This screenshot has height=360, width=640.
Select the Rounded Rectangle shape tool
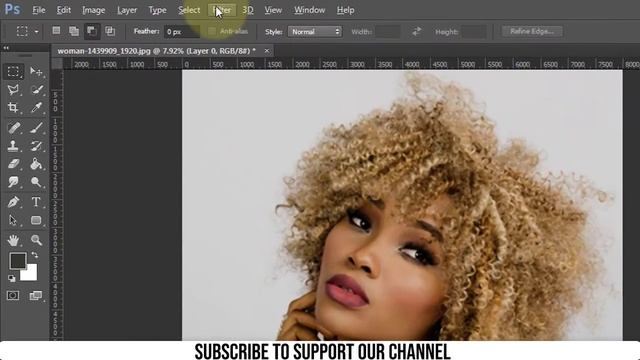pyautogui.click(x=36, y=220)
